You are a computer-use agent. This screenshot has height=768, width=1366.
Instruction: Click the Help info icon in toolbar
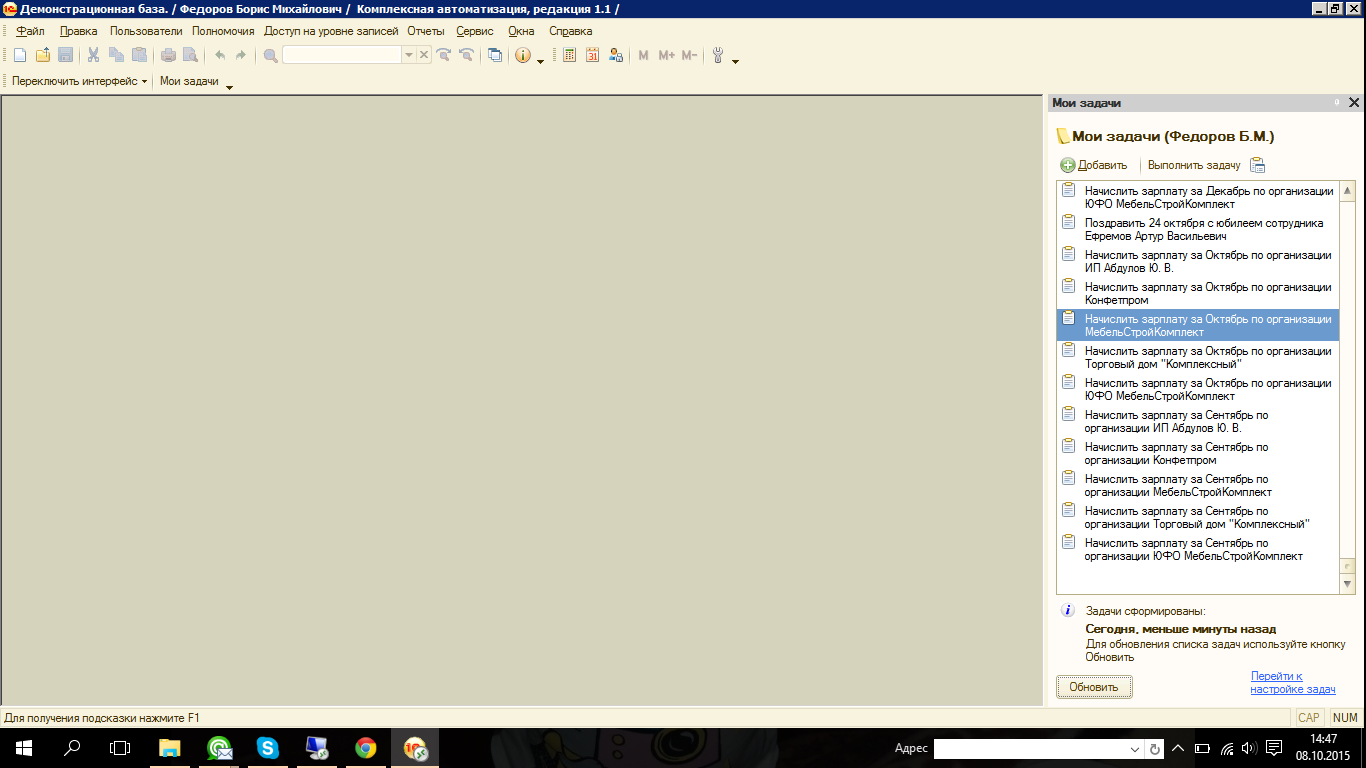pos(522,56)
